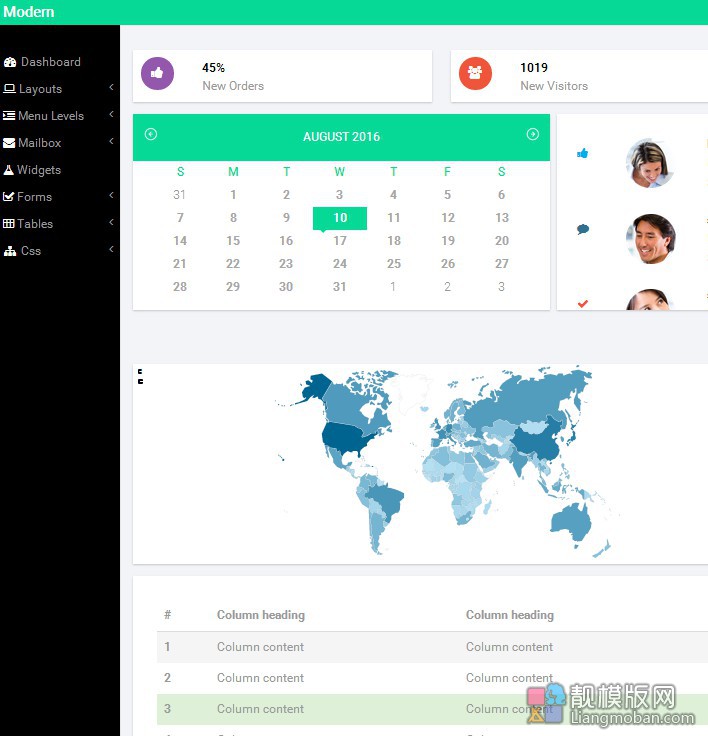The width and height of the screenshot is (708, 736).
Task: Click the Layouts laptop icon
Action: click(x=9, y=89)
